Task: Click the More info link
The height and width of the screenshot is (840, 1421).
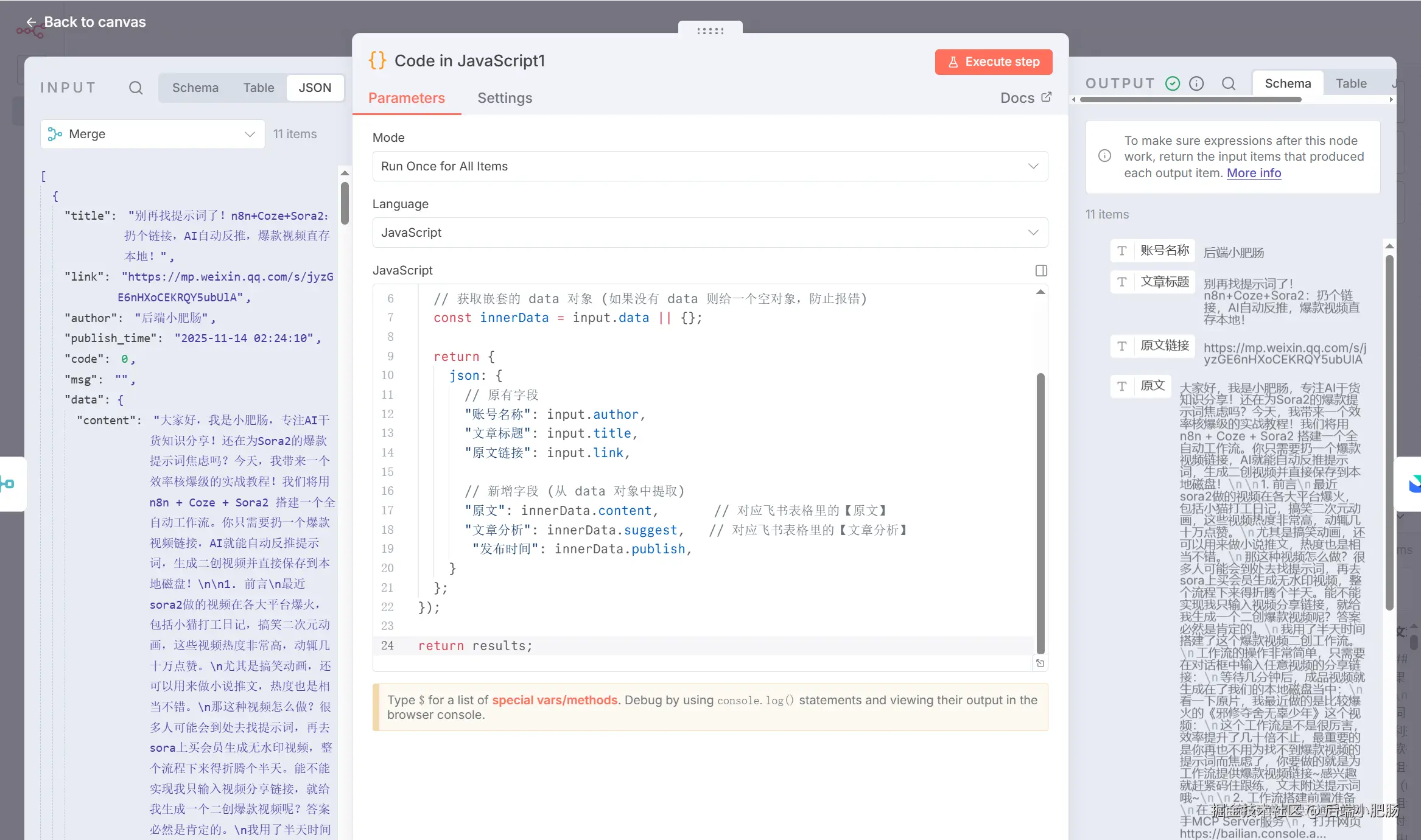Action: [1254, 173]
